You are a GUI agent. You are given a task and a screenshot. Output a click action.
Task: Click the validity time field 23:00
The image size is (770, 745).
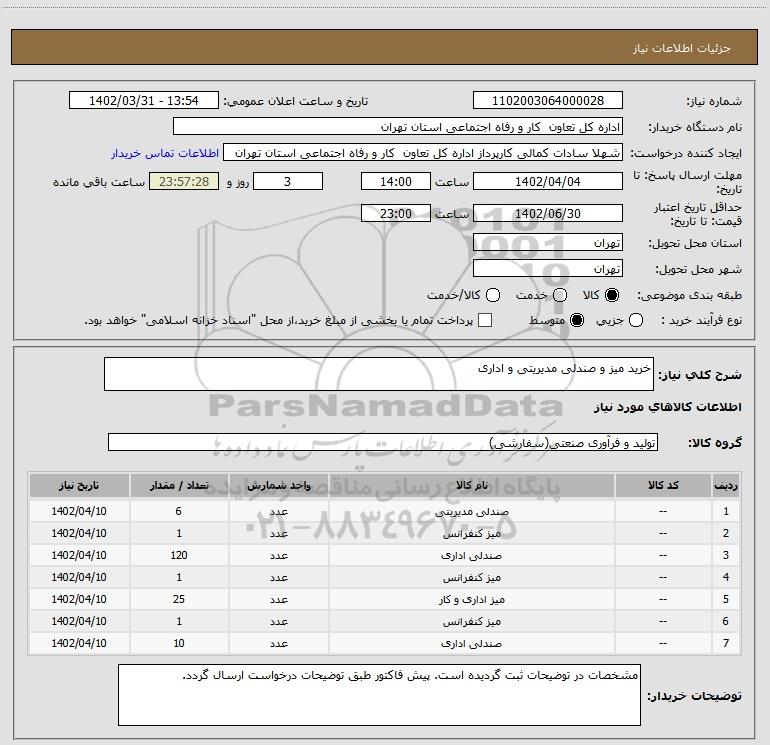click(x=396, y=213)
